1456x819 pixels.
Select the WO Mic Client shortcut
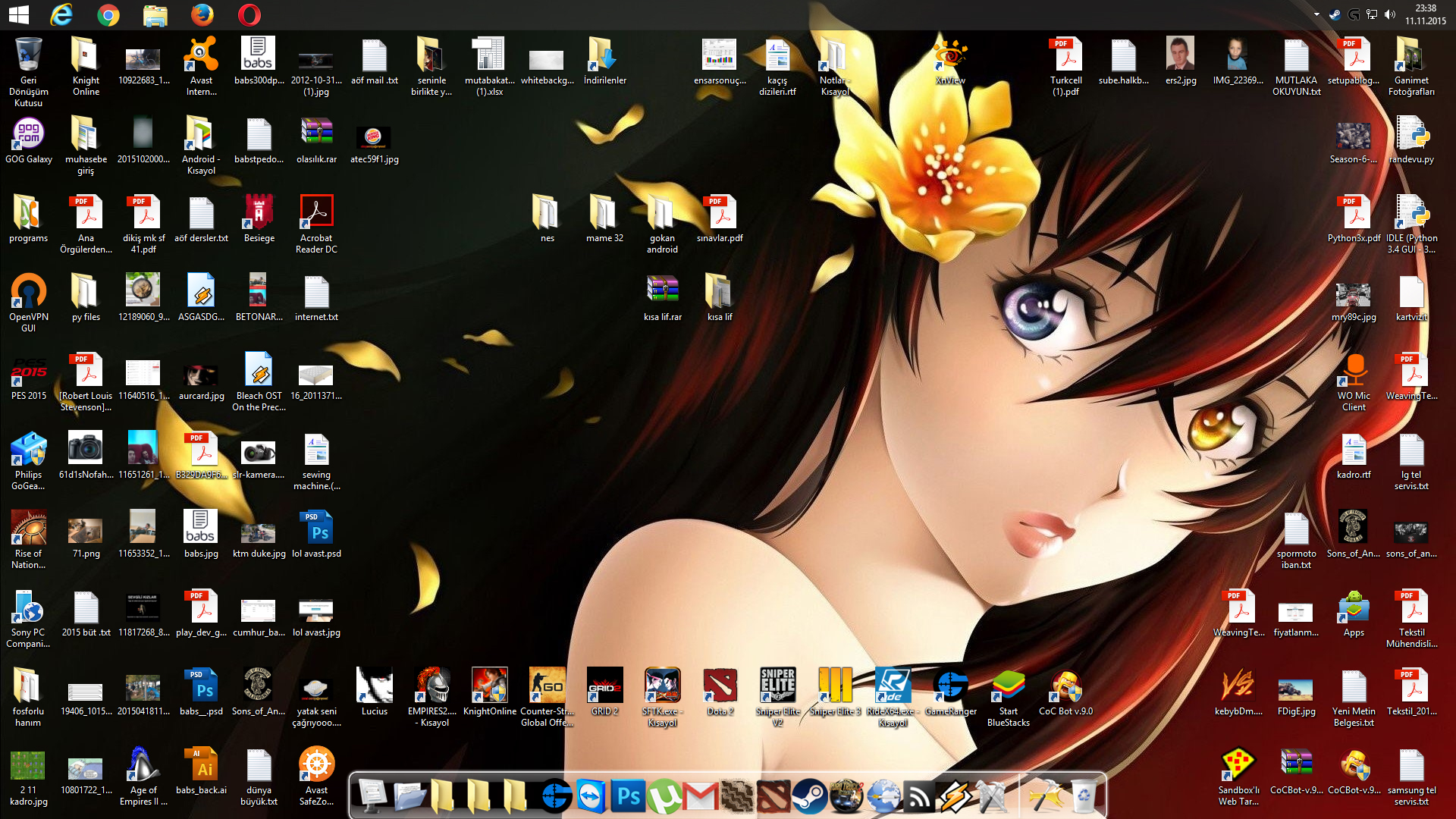(x=1354, y=382)
